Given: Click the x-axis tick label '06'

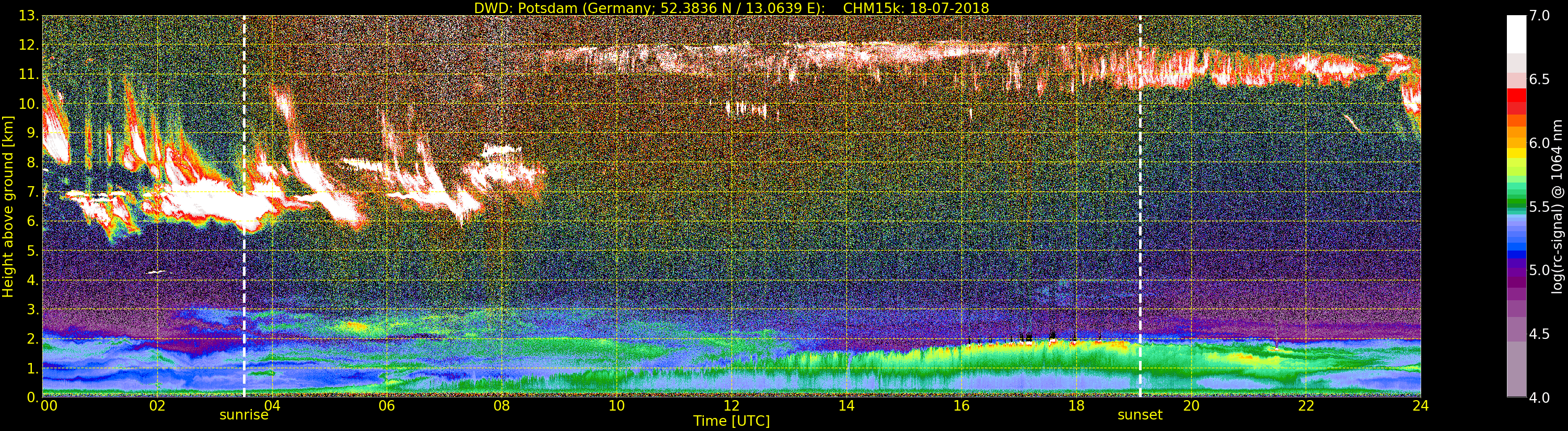Looking at the screenshot, I should point(387,406).
